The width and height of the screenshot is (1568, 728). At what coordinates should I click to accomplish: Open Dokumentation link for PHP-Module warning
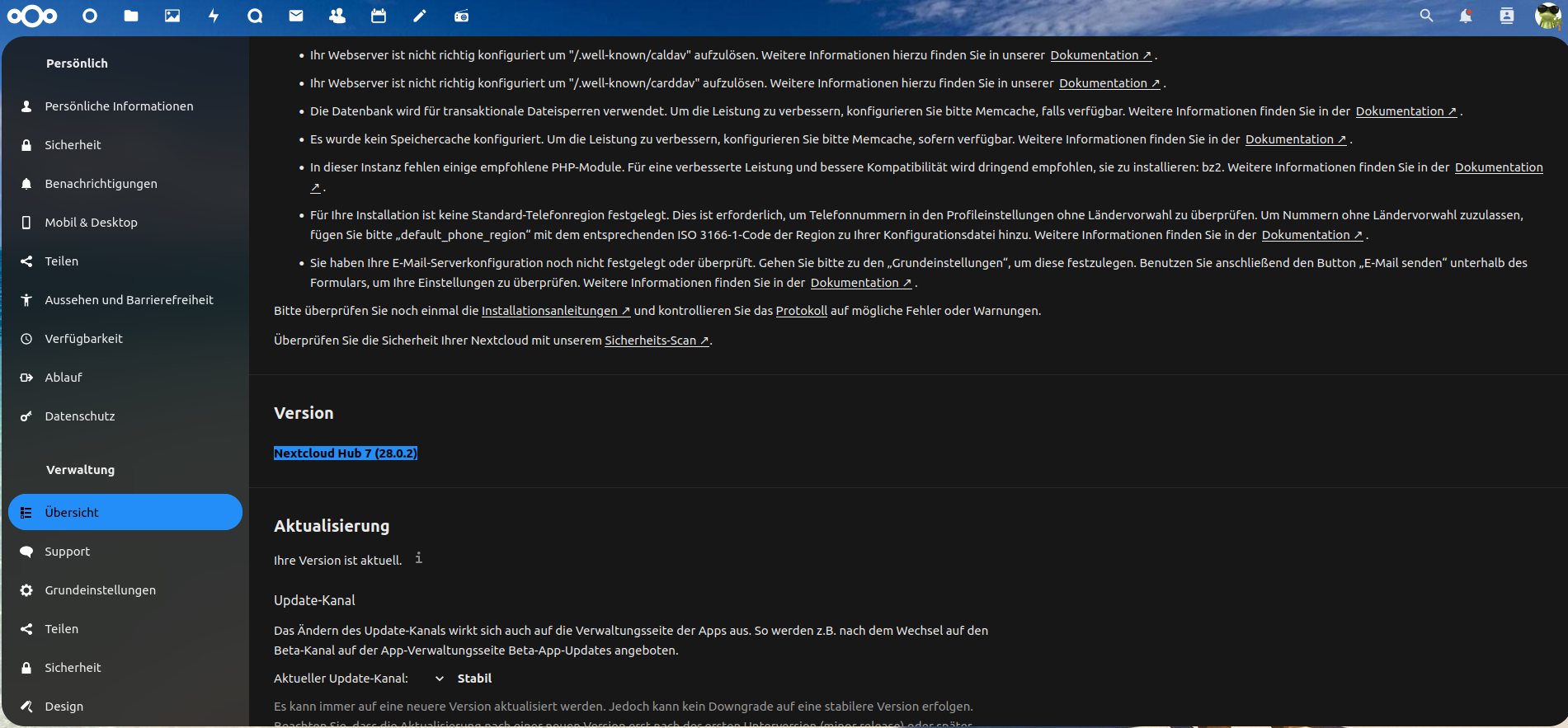[x=1499, y=167]
